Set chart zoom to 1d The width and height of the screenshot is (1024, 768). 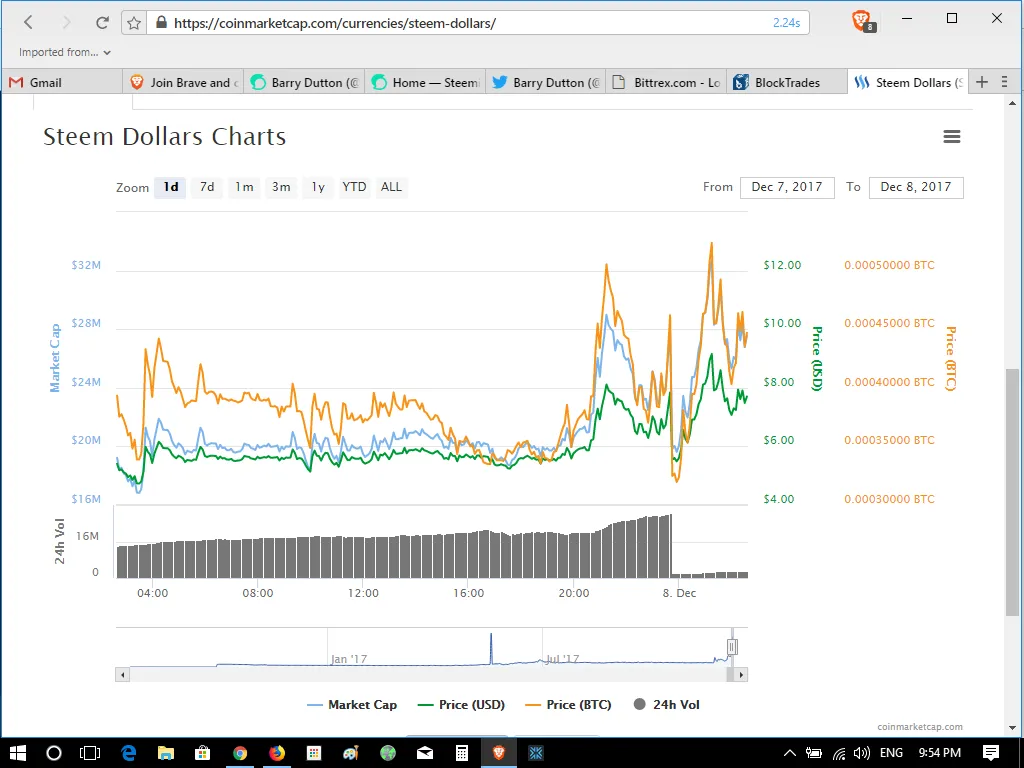[x=170, y=187]
